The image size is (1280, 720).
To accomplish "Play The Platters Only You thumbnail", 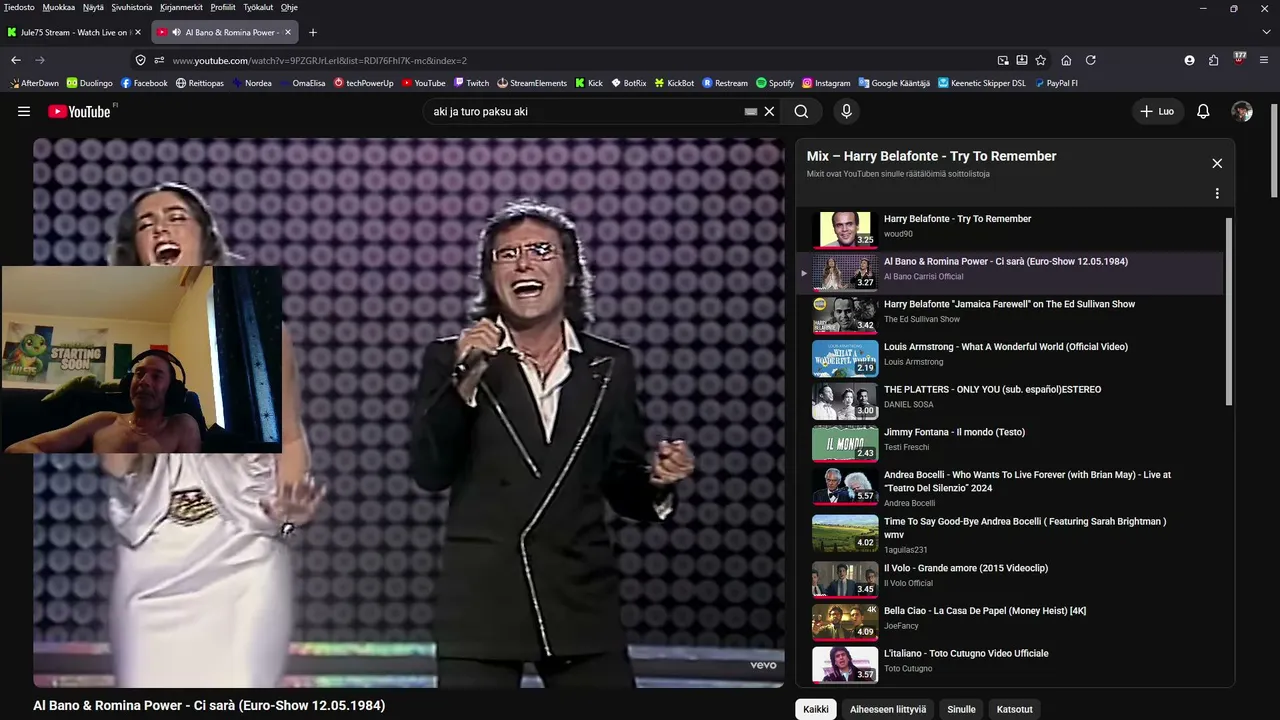I will coord(845,400).
